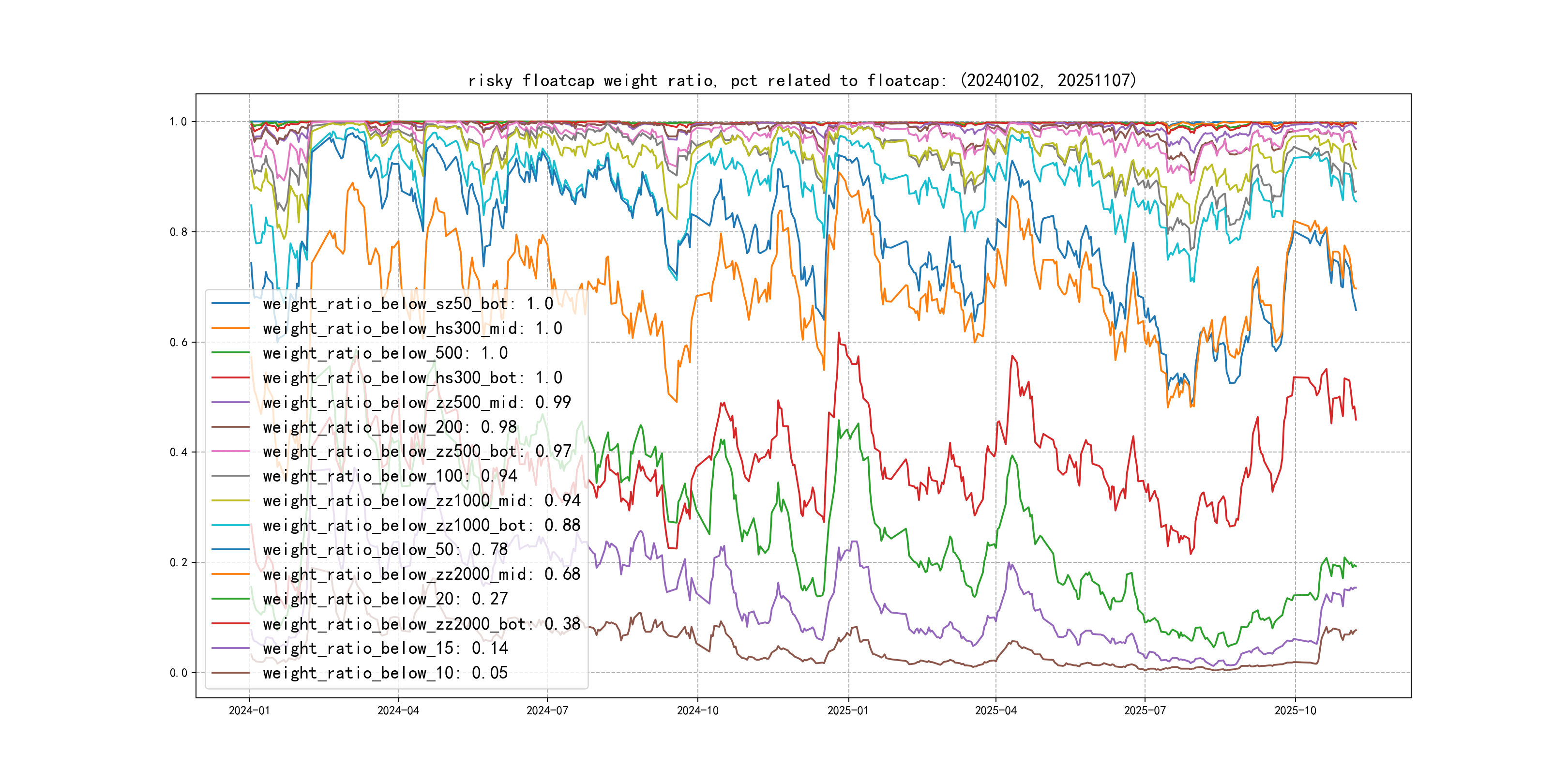Click brown line swatch for weight_ratio_below_200
The width and height of the screenshot is (1568, 784).
click(231, 427)
